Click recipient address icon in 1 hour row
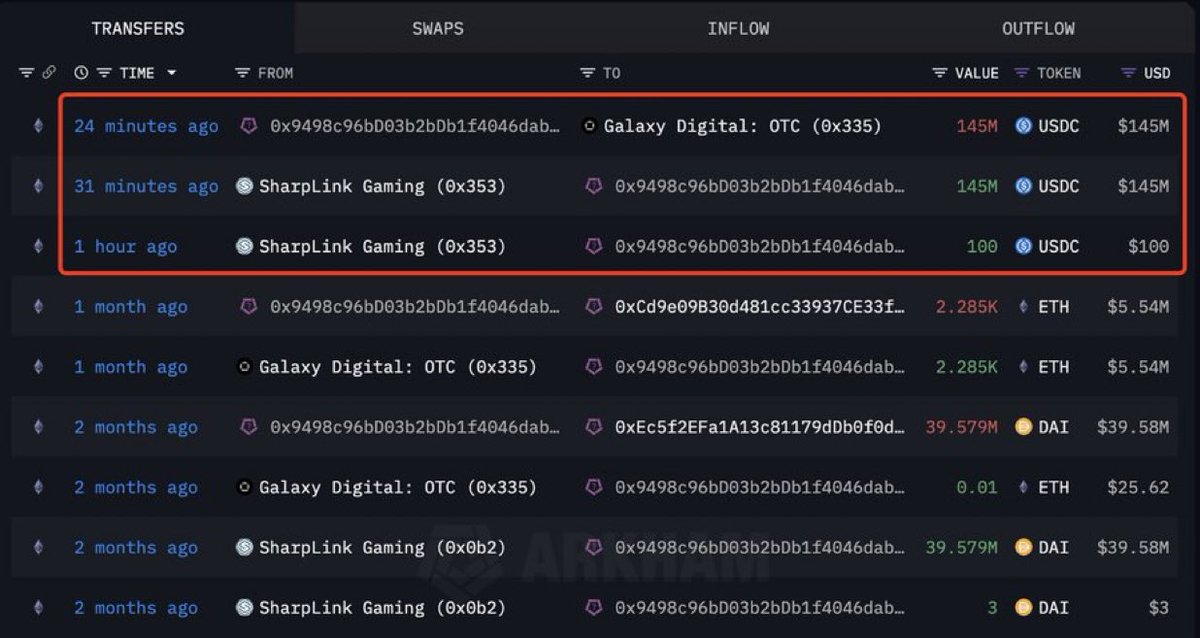Screen dimensions: 1200x638 (593, 246)
